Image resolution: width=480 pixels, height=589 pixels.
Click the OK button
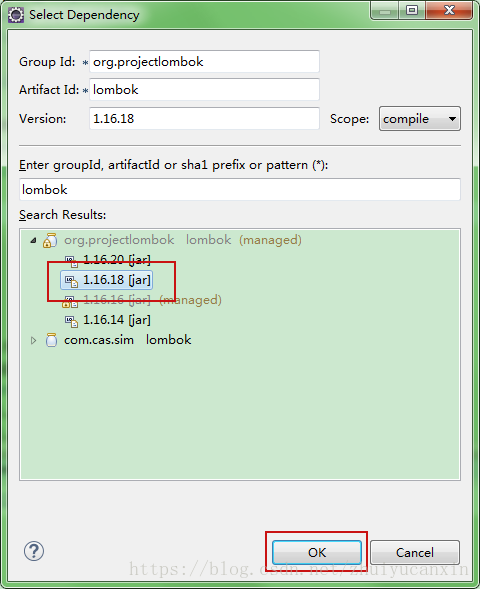(x=317, y=552)
